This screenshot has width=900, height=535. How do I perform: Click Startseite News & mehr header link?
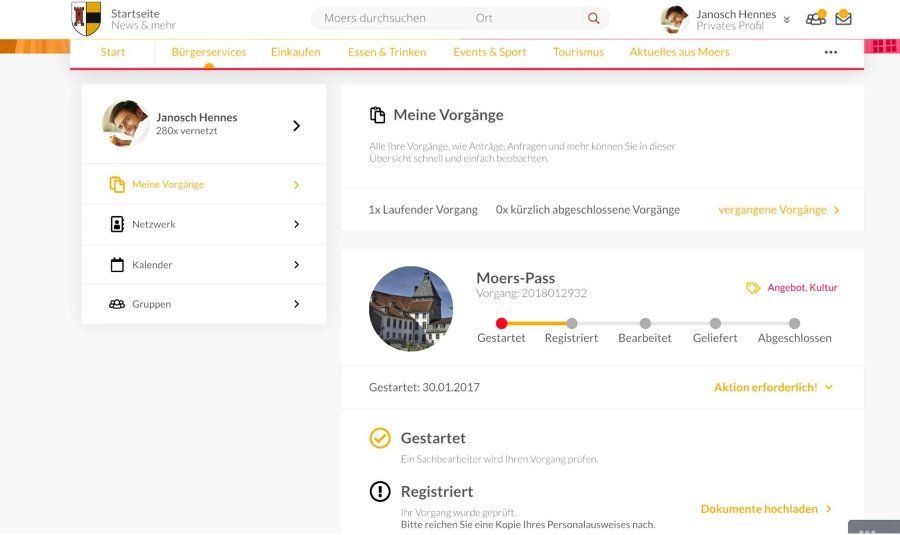[x=143, y=19]
